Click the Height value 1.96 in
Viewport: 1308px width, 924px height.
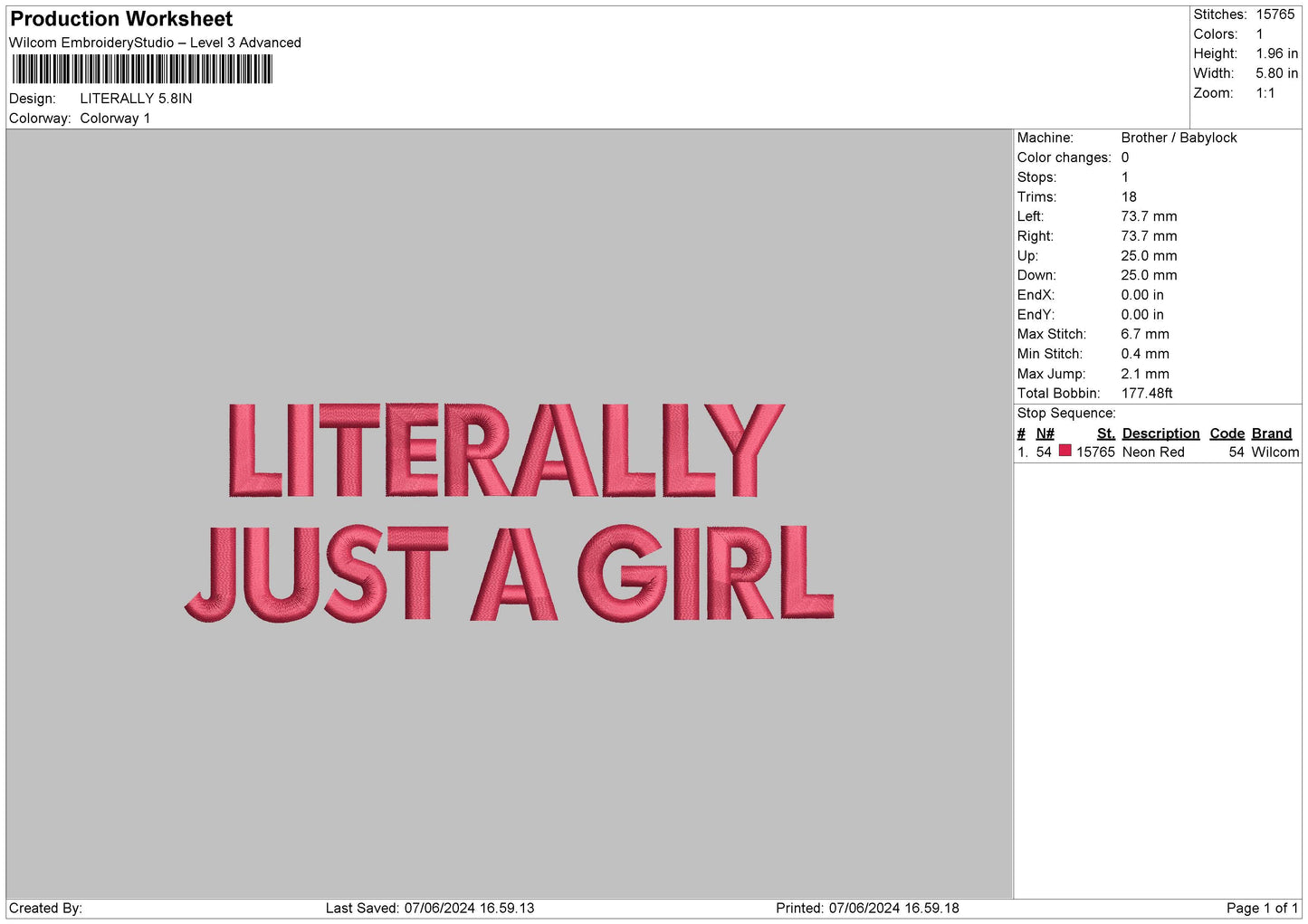point(1276,54)
